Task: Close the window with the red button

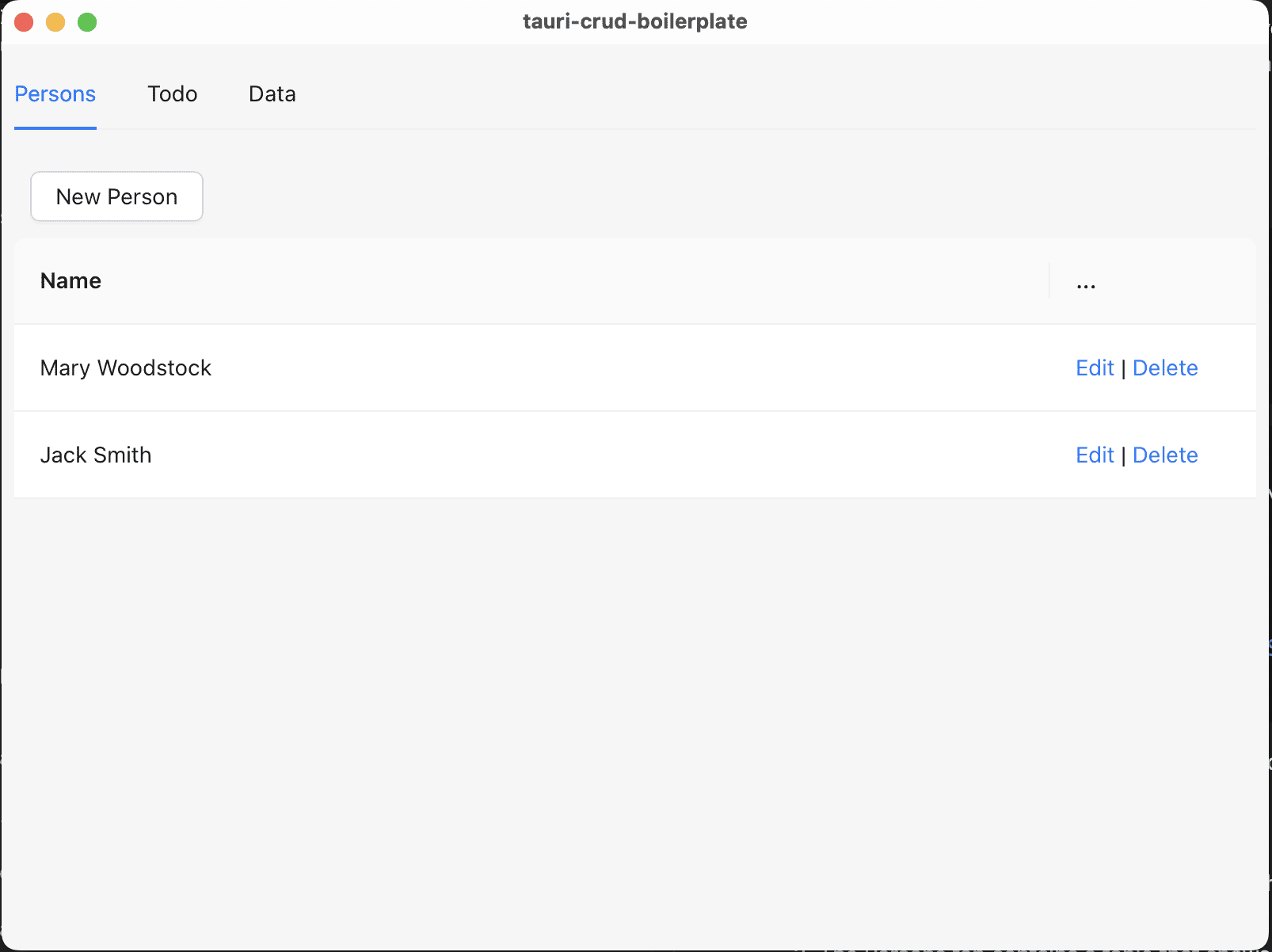Action: click(x=24, y=22)
